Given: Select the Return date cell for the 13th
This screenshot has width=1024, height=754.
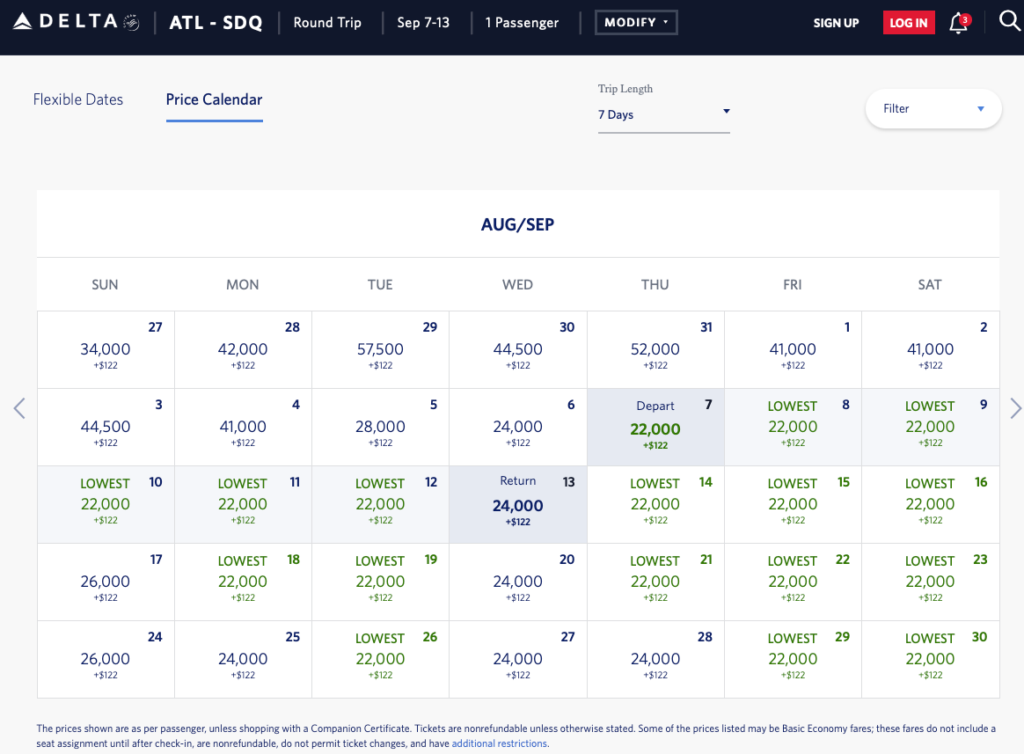Looking at the screenshot, I should pos(518,504).
